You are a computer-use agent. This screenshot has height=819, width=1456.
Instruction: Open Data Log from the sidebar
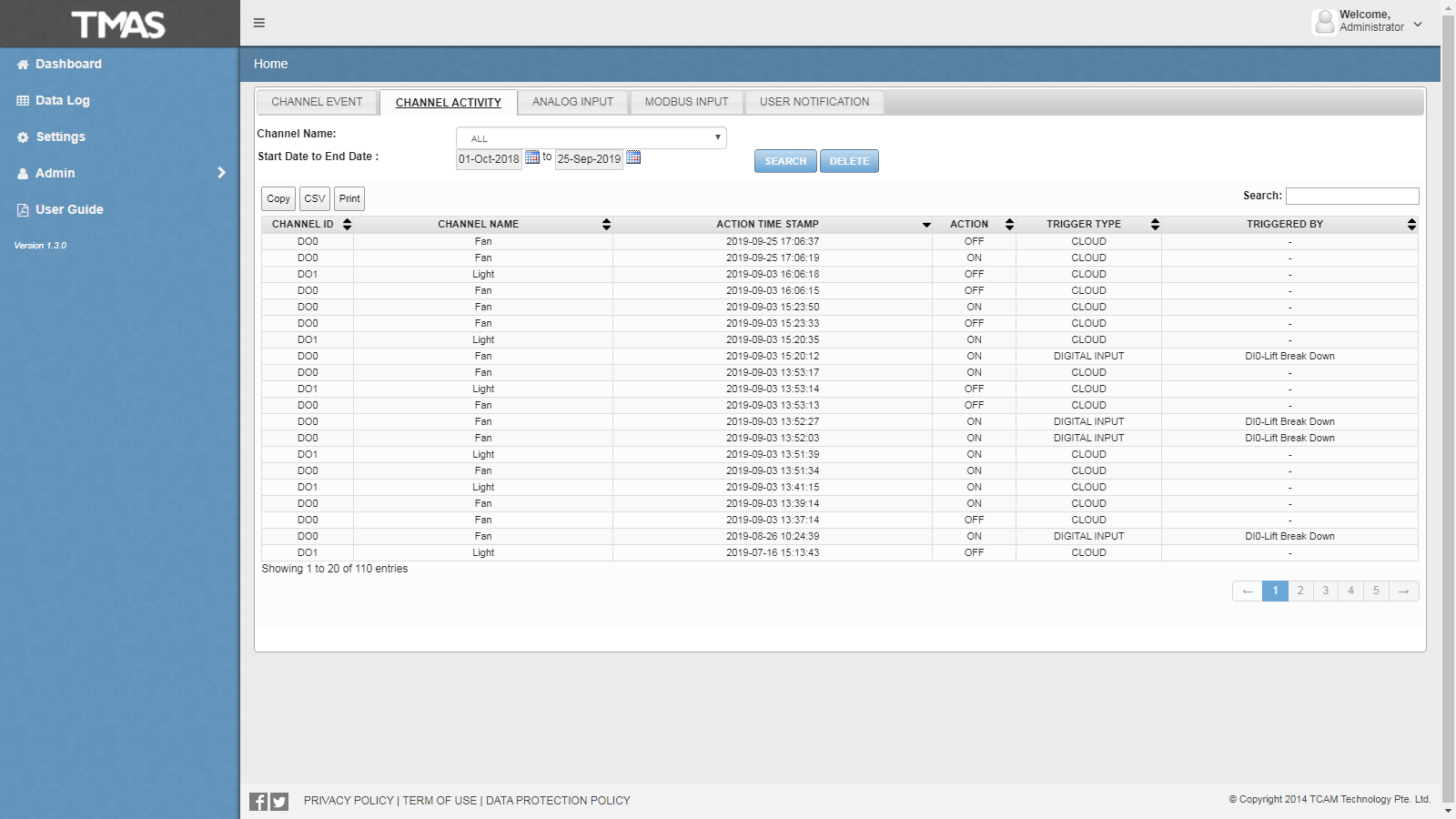(62, 100)
